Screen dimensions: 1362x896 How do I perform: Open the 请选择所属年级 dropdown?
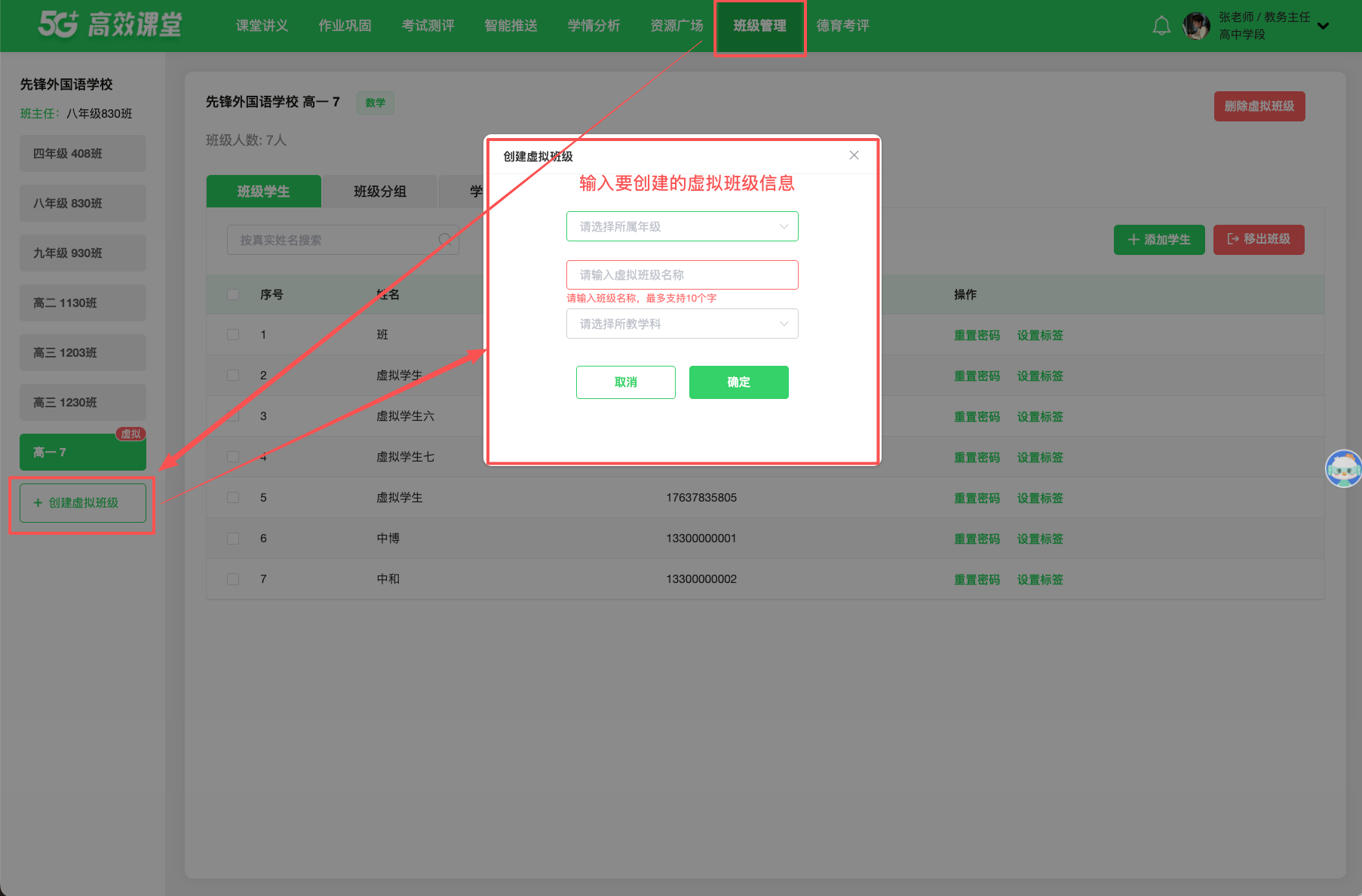[683, 226]
